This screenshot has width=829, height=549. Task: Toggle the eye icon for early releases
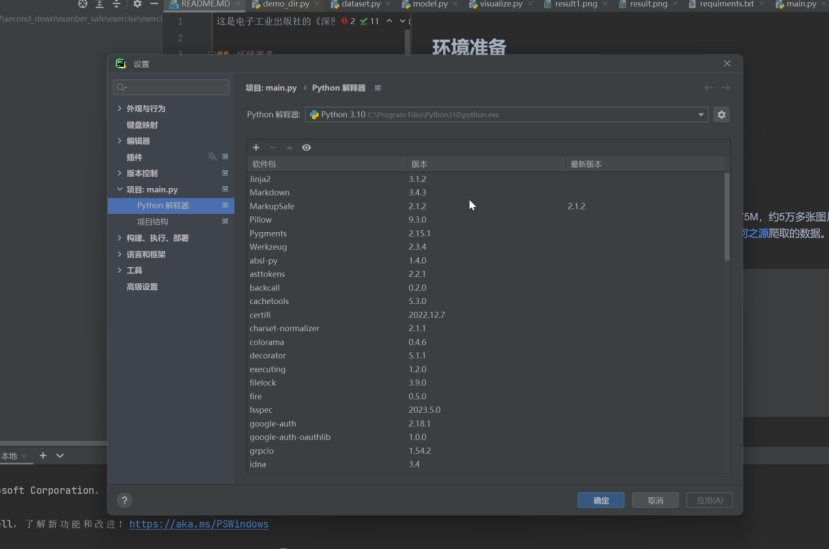click(306, 148)
